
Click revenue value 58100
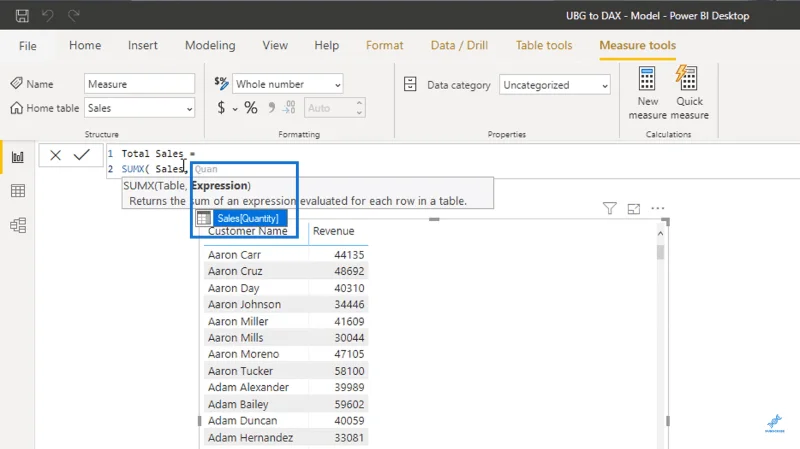(349, 371)
